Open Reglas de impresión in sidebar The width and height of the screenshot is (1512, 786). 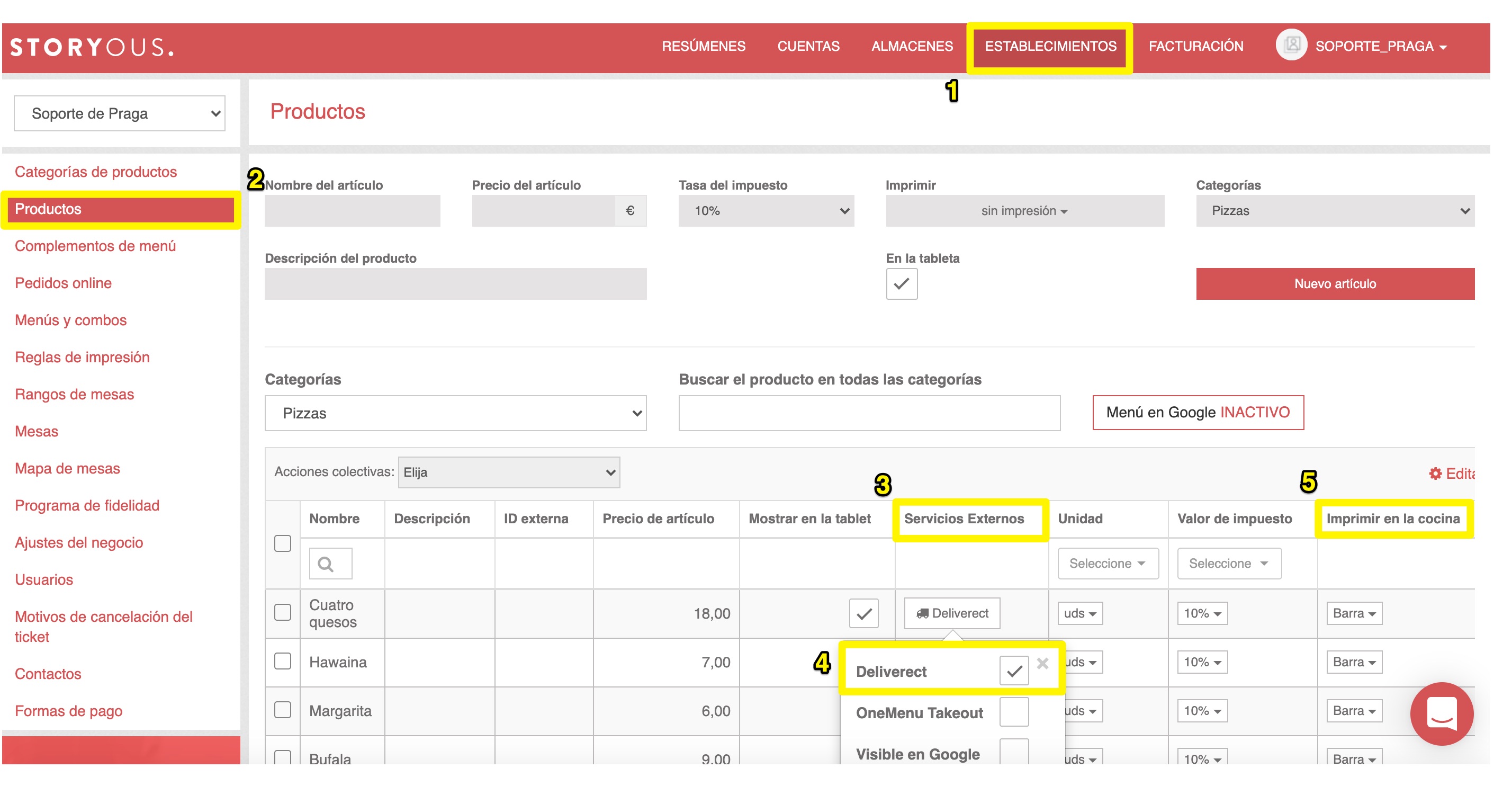coord(82,358)
